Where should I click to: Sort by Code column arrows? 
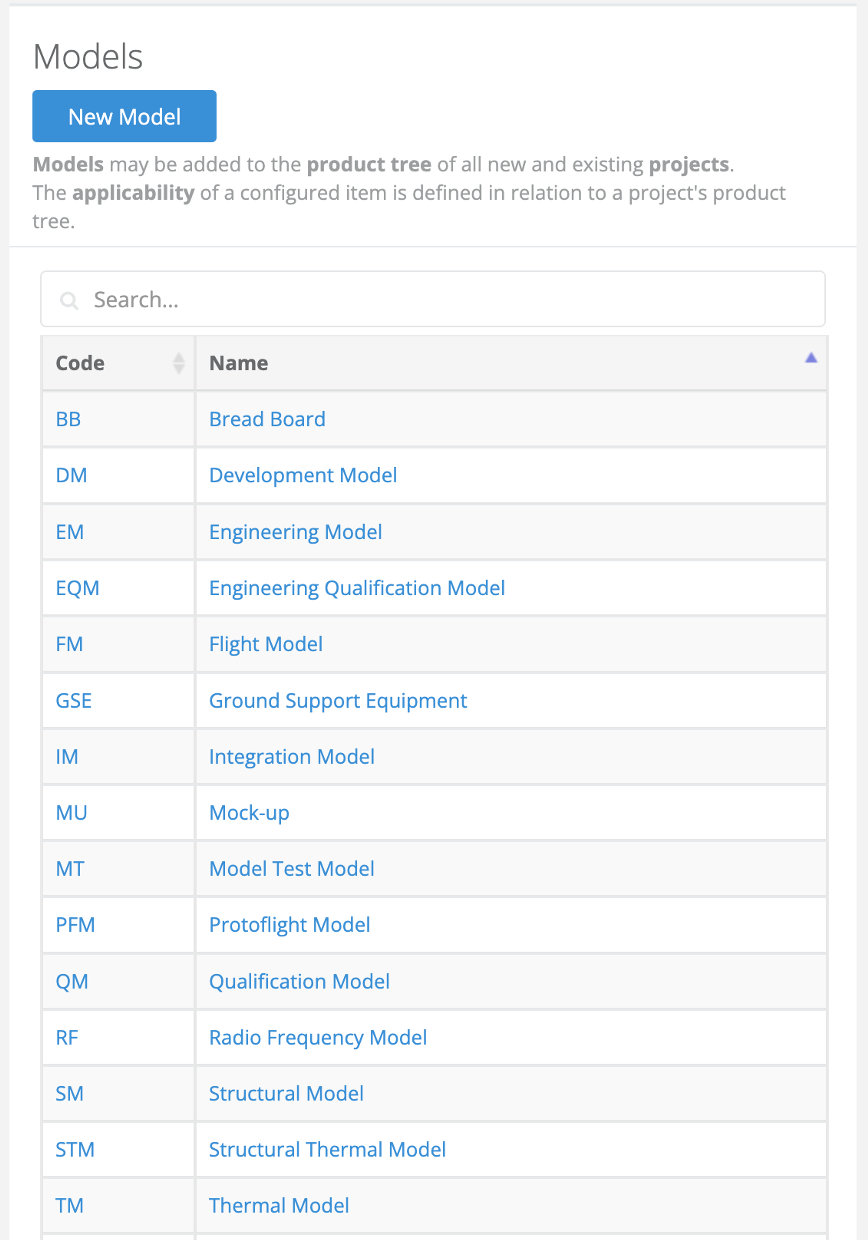pos(179,363)
